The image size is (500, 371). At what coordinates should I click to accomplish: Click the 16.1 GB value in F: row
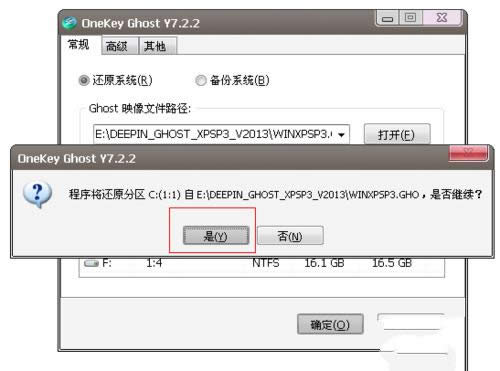click(x=324, y=263)
